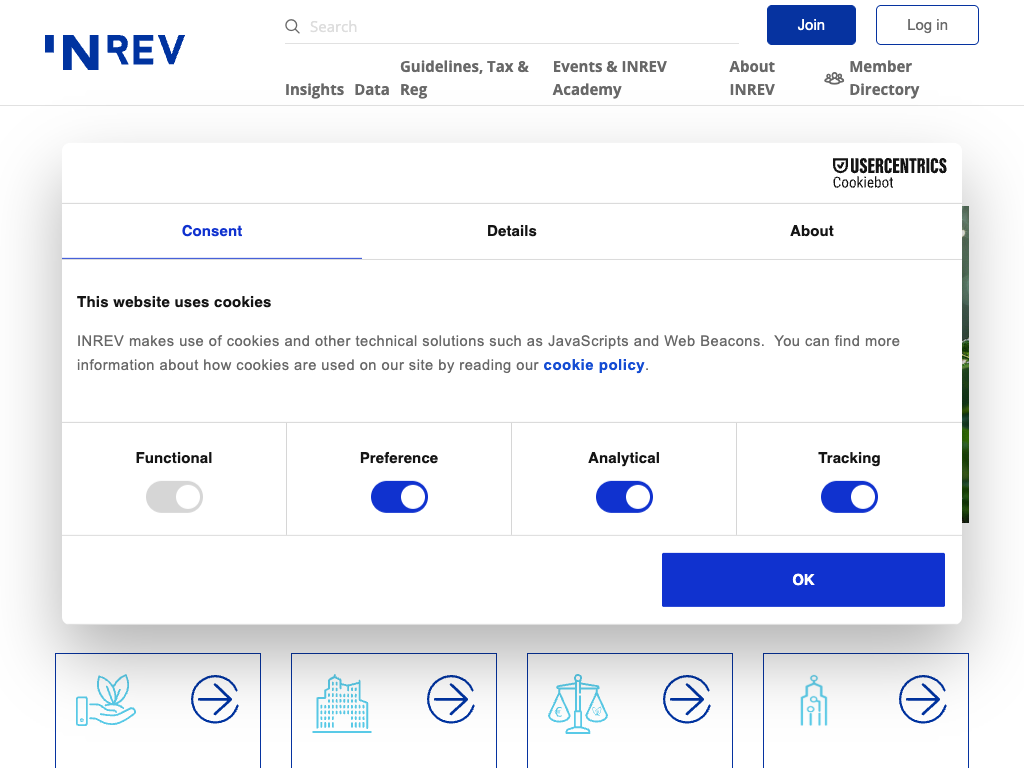1024x768 pixels.
Task: Click the arrow beside the tower icon
Action: pos(922,699)
